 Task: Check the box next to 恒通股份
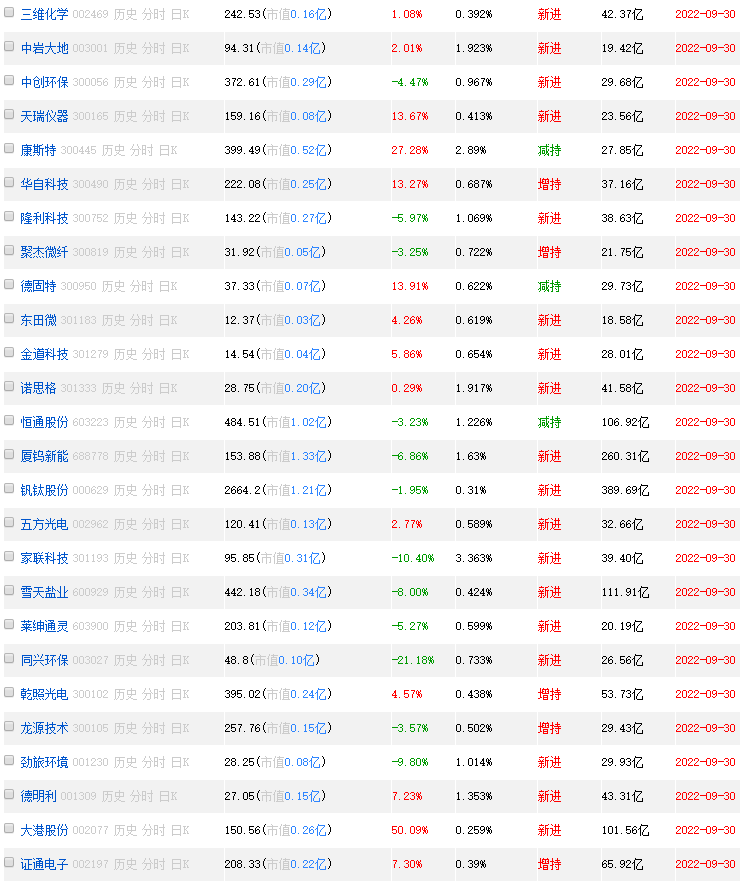9,420
